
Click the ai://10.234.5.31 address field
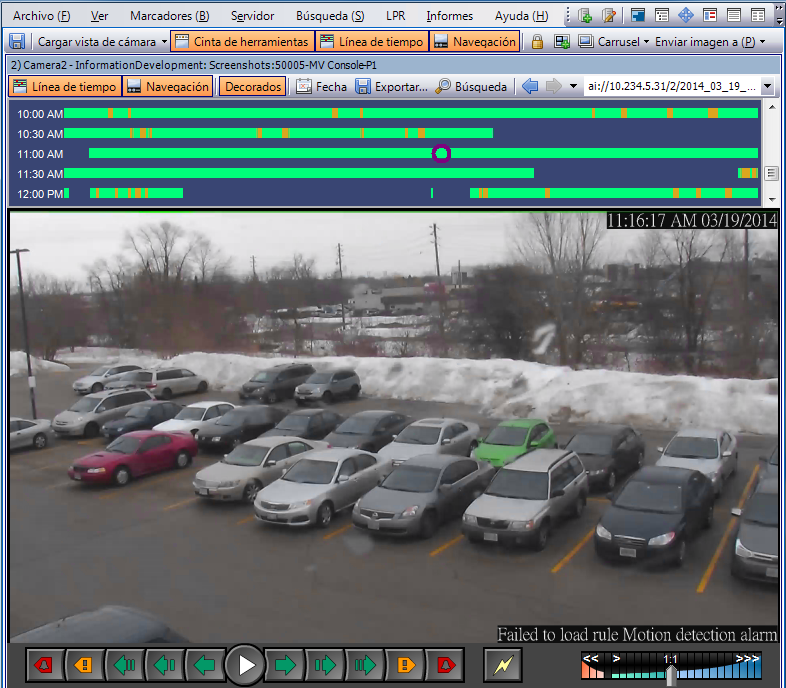[672, 86]
